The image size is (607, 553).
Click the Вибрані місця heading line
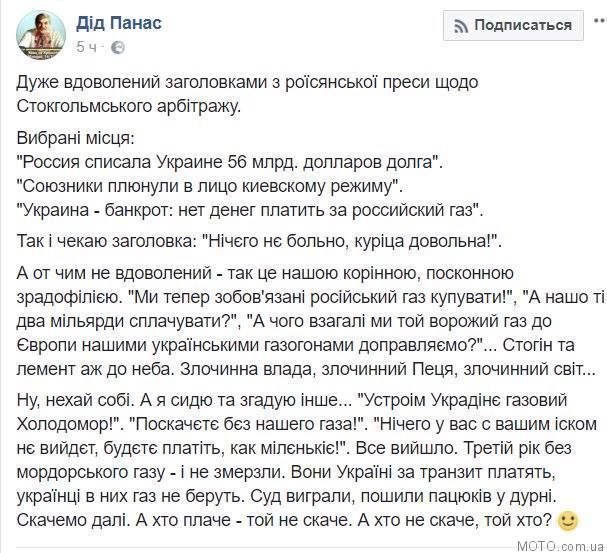point(75,138)
